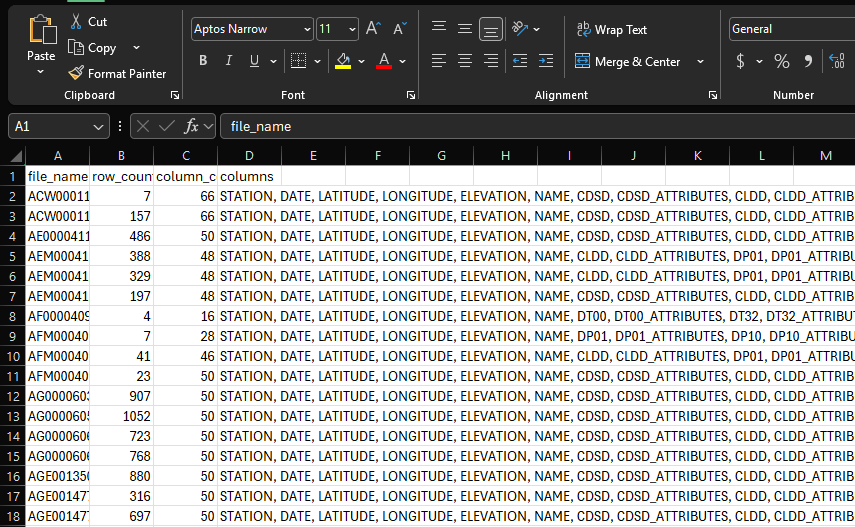Open the General number format dropdown
Image resolution: width=855 pixels, height=527 pixels.
[x=792, y=29]
